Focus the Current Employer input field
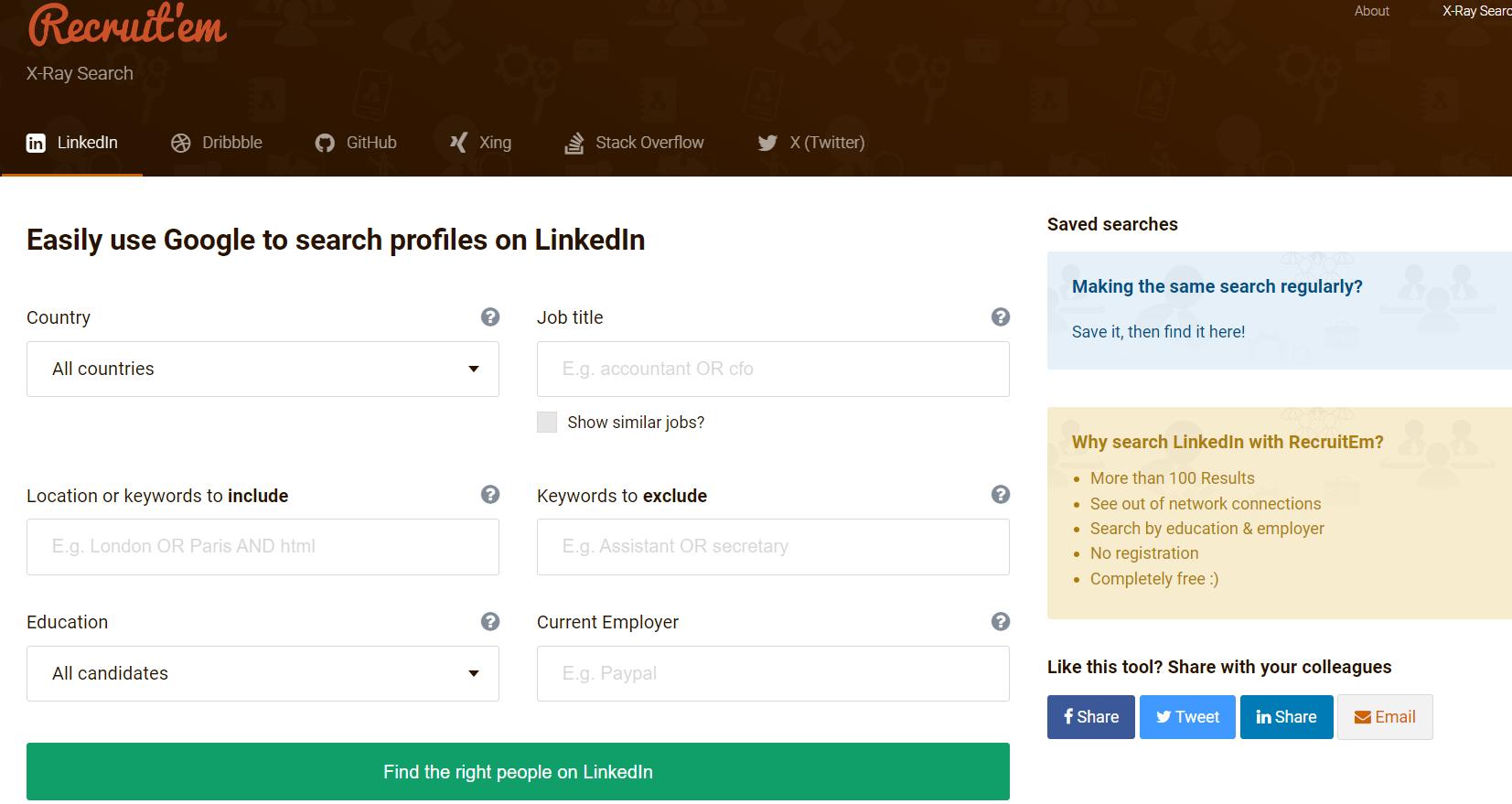The height and width of the screenshot is (804, 1512). click(x=773, y=673)
